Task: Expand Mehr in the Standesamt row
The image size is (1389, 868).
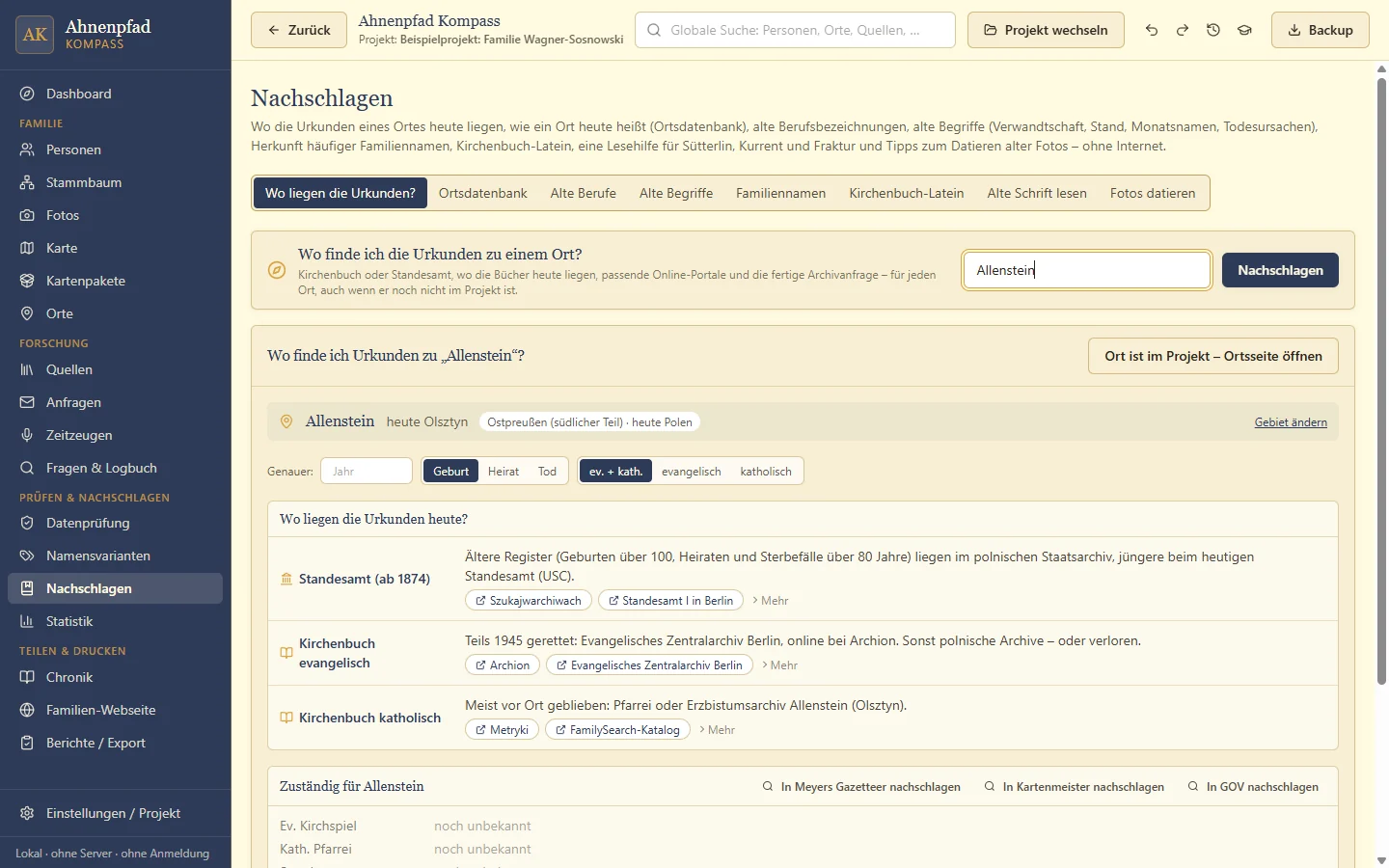Action: [770, 601]
